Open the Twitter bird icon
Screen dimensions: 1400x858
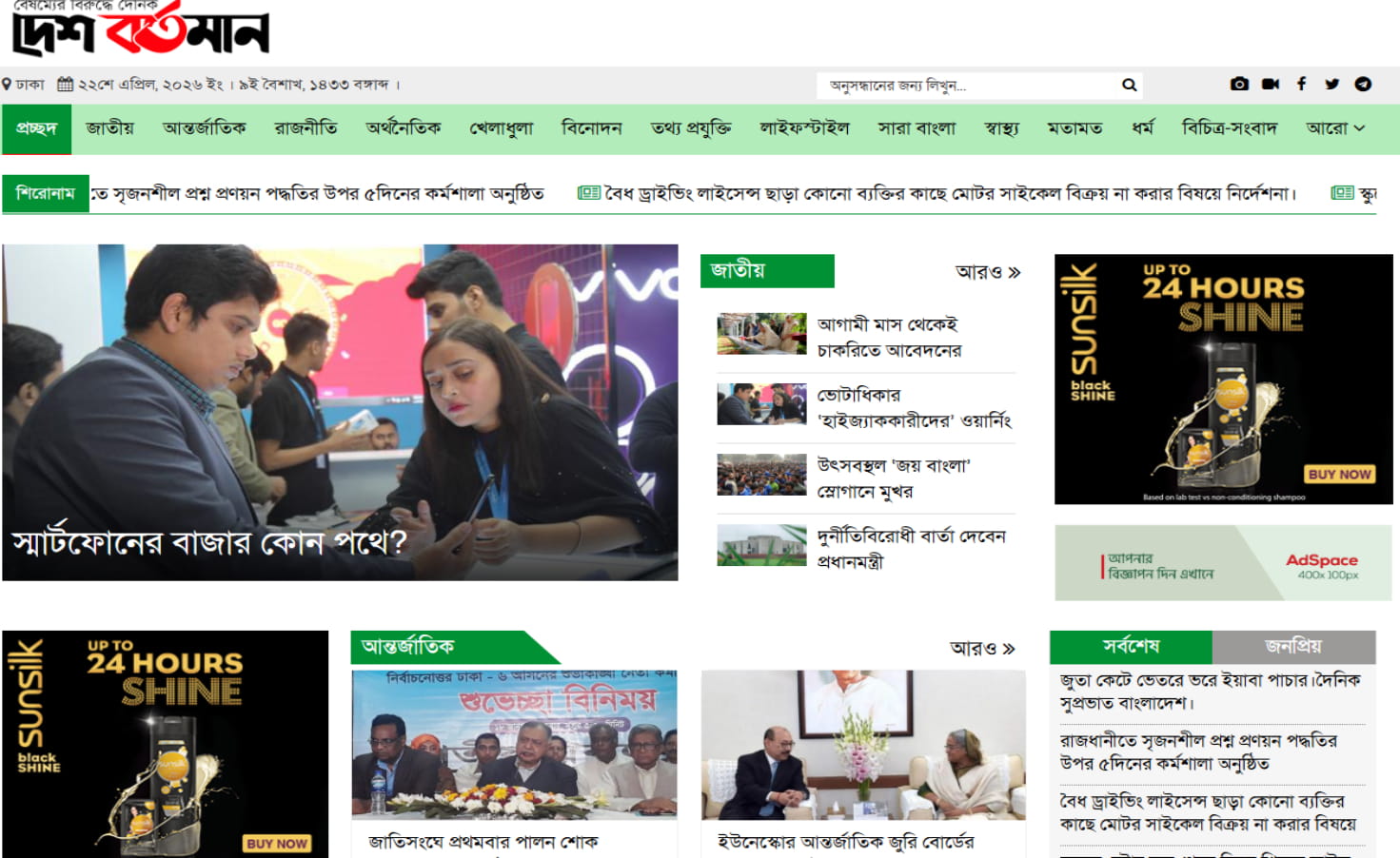[x=1331, y=84]
